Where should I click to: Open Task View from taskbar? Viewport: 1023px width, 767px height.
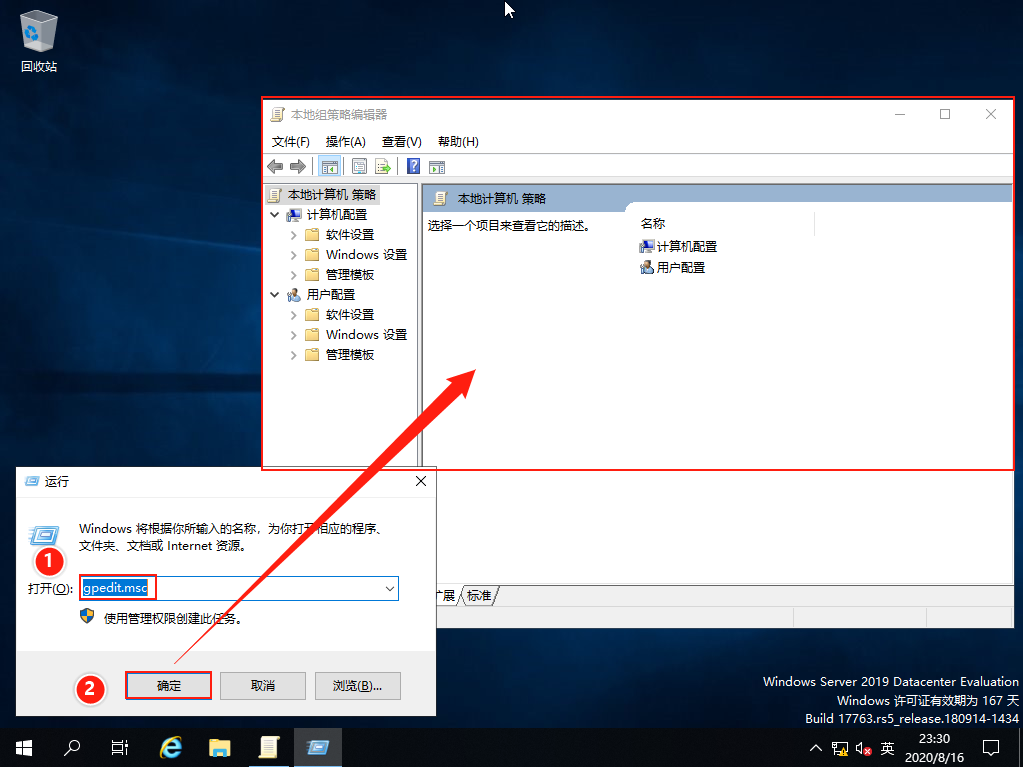[x=120, y=747]
